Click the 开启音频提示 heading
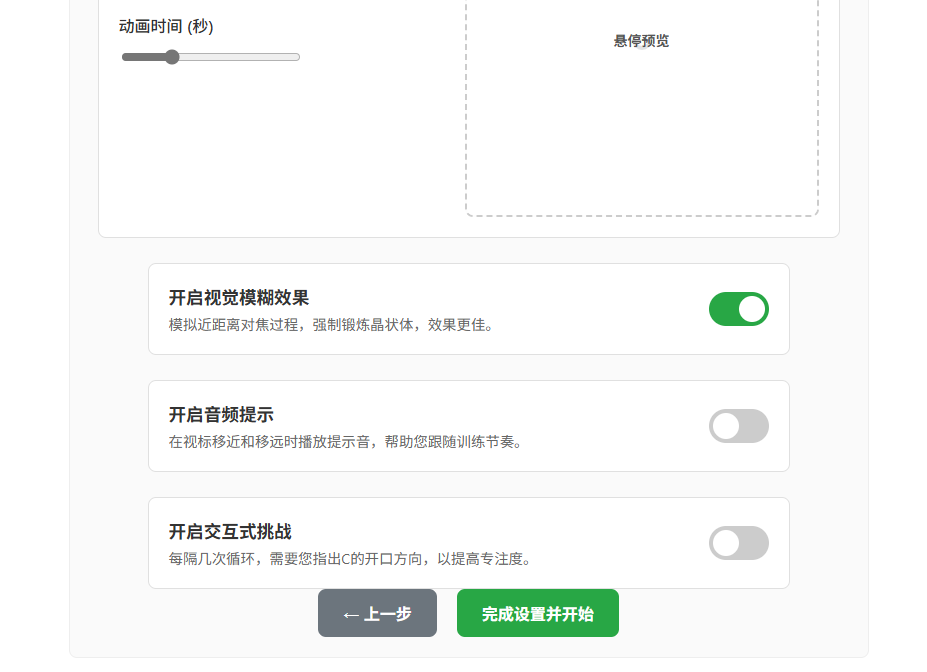Screen dimensions: 927x672 [x=221, y=414]
